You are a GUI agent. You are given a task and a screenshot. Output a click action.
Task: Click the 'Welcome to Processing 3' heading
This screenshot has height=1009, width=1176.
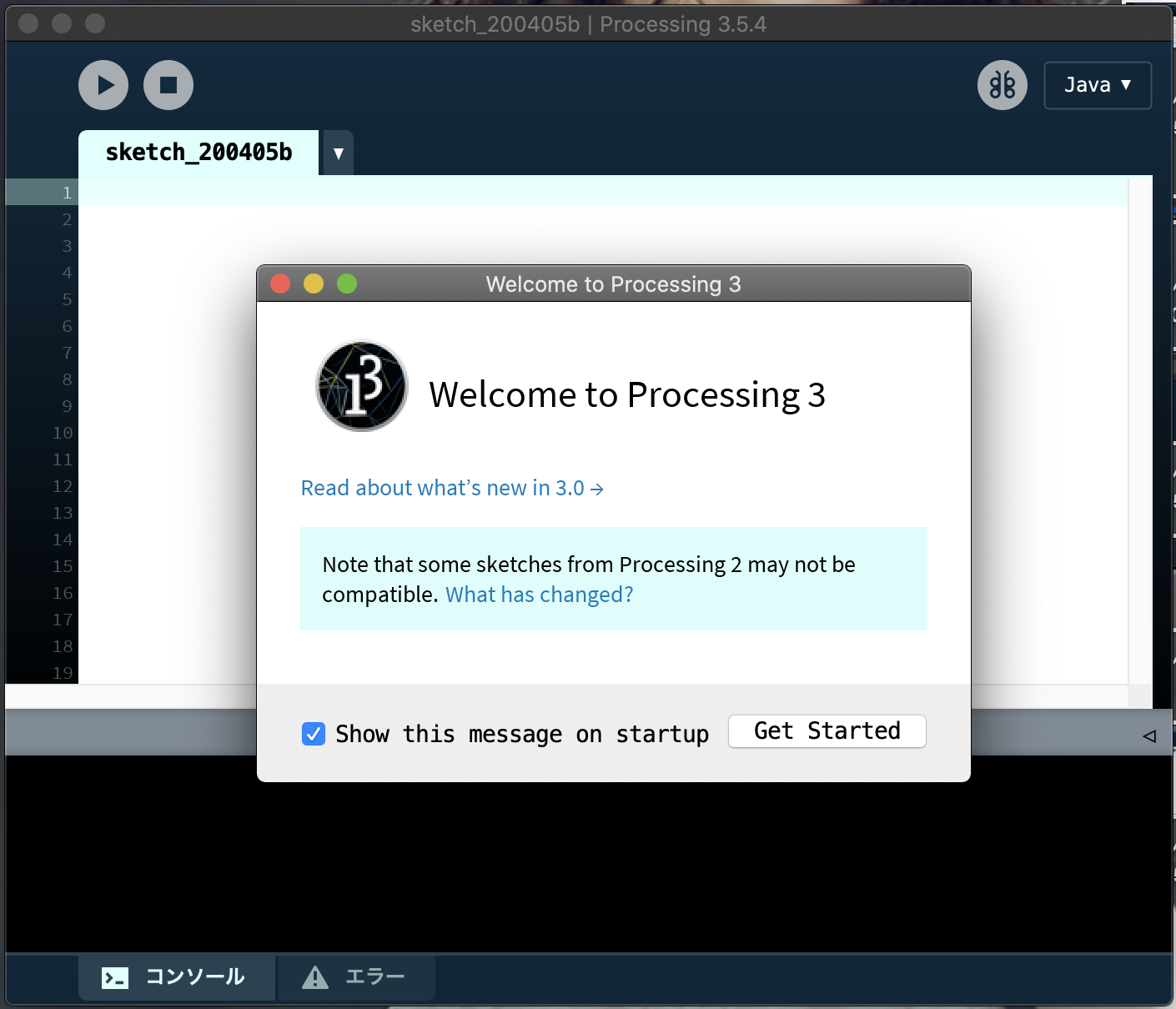[x=627, y=394]
